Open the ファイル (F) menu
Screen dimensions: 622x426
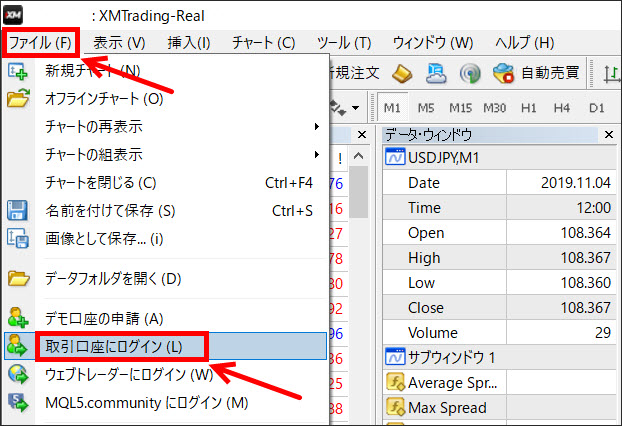(40, 42)
